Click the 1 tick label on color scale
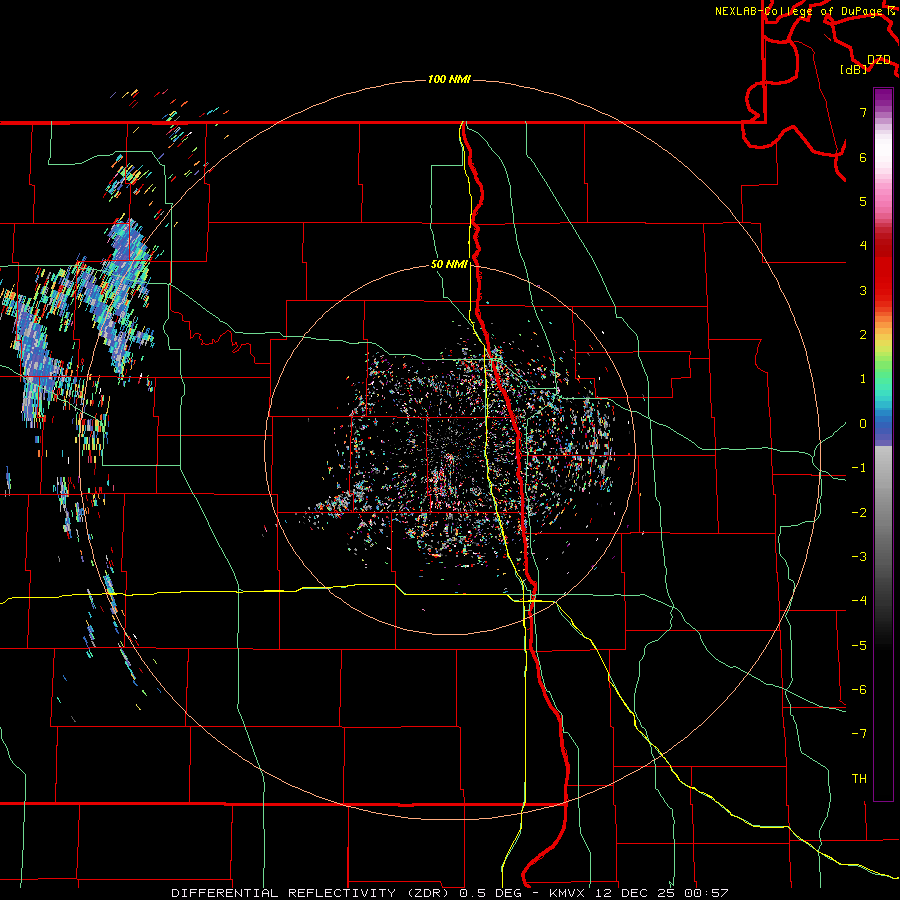The image size is (900, 900). pyautogui.click(x=863, y=379)
